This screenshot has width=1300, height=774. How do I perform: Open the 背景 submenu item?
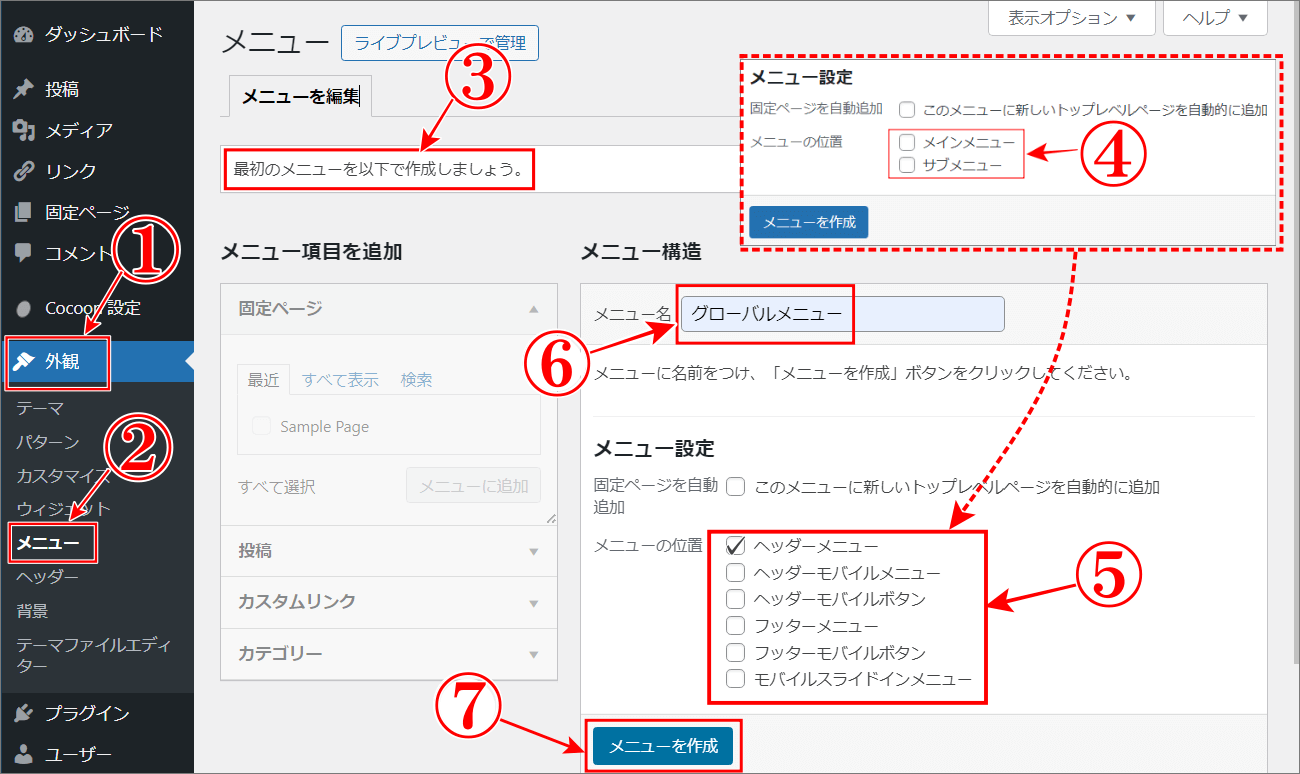coord(32,610)
